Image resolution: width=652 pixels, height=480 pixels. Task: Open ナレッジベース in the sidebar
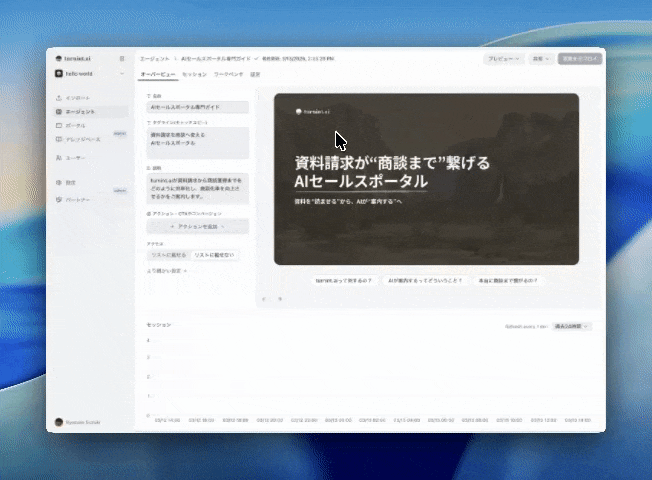91,139
